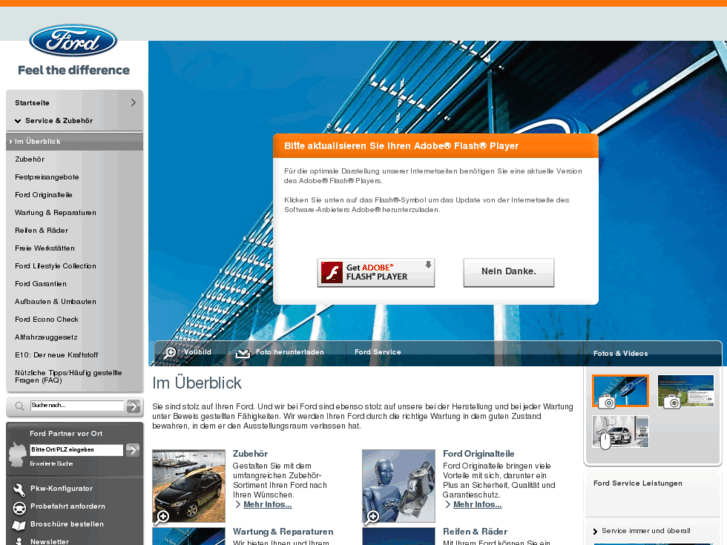The height and width of the screenshot is (545, 727).
Task: Click the Vollbild magnifier icon
Action: (x=170, y=353)
